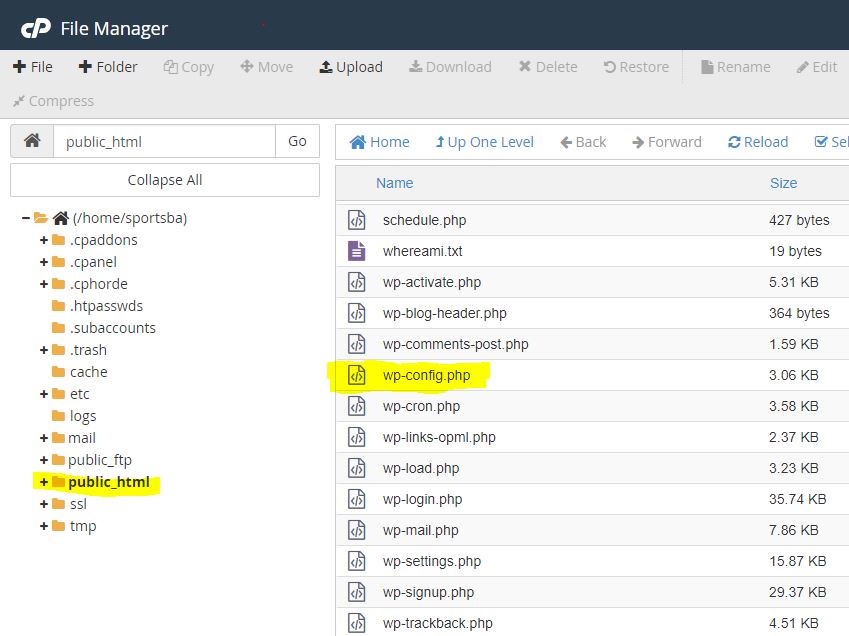Image resolution: width=849 pixels, height=636 pixels.
Task: Click the cPanel logo icon
Action: click(36, 28)
